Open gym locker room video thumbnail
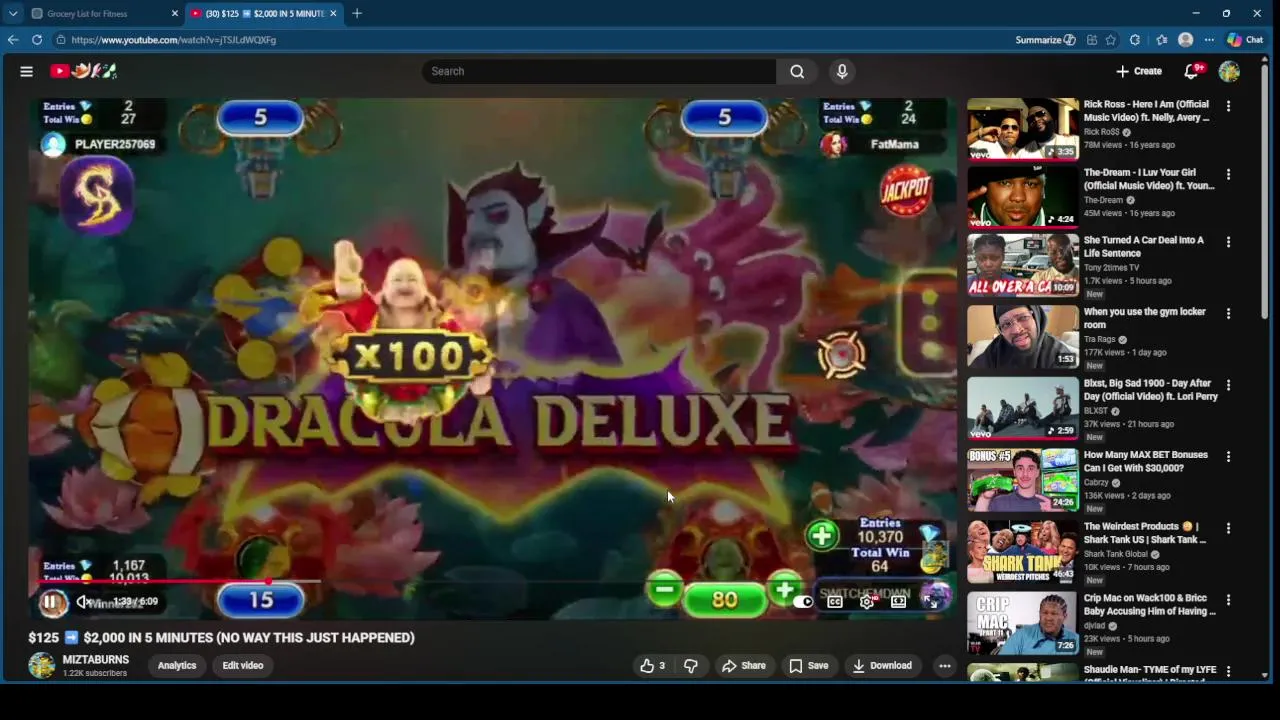Image resolution: width=1280 pixels, height=720 pixels. (x=1023, y=336)
